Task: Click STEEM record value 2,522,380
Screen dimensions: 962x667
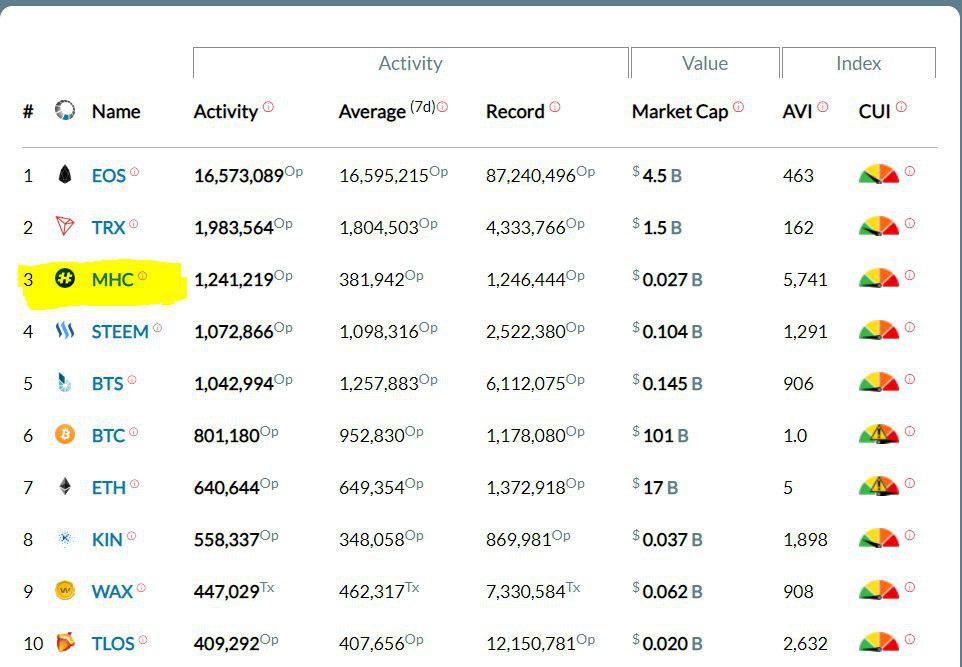Action: point(526,332)
